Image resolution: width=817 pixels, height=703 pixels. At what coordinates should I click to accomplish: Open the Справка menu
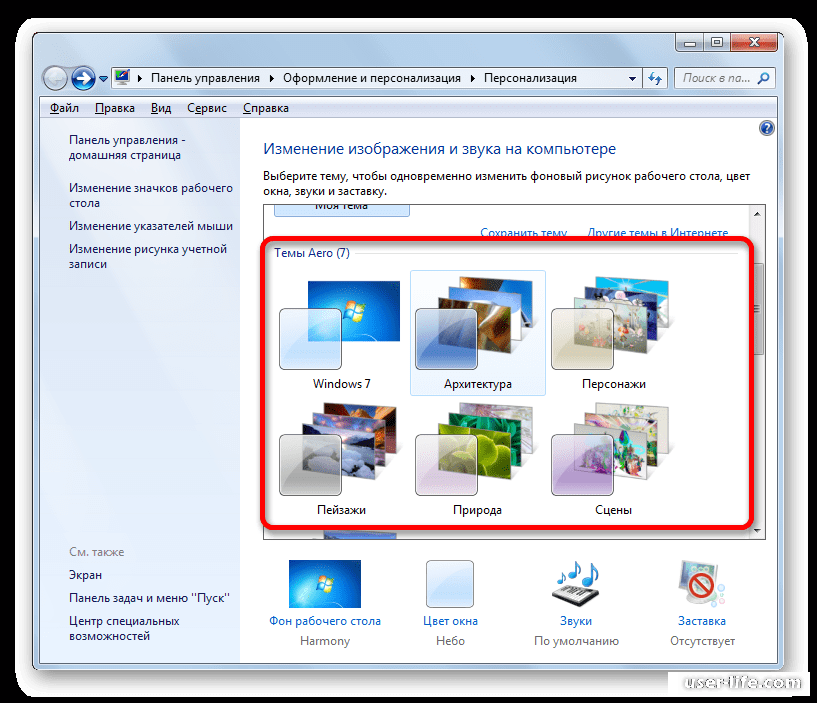click(x=266, y=108)
